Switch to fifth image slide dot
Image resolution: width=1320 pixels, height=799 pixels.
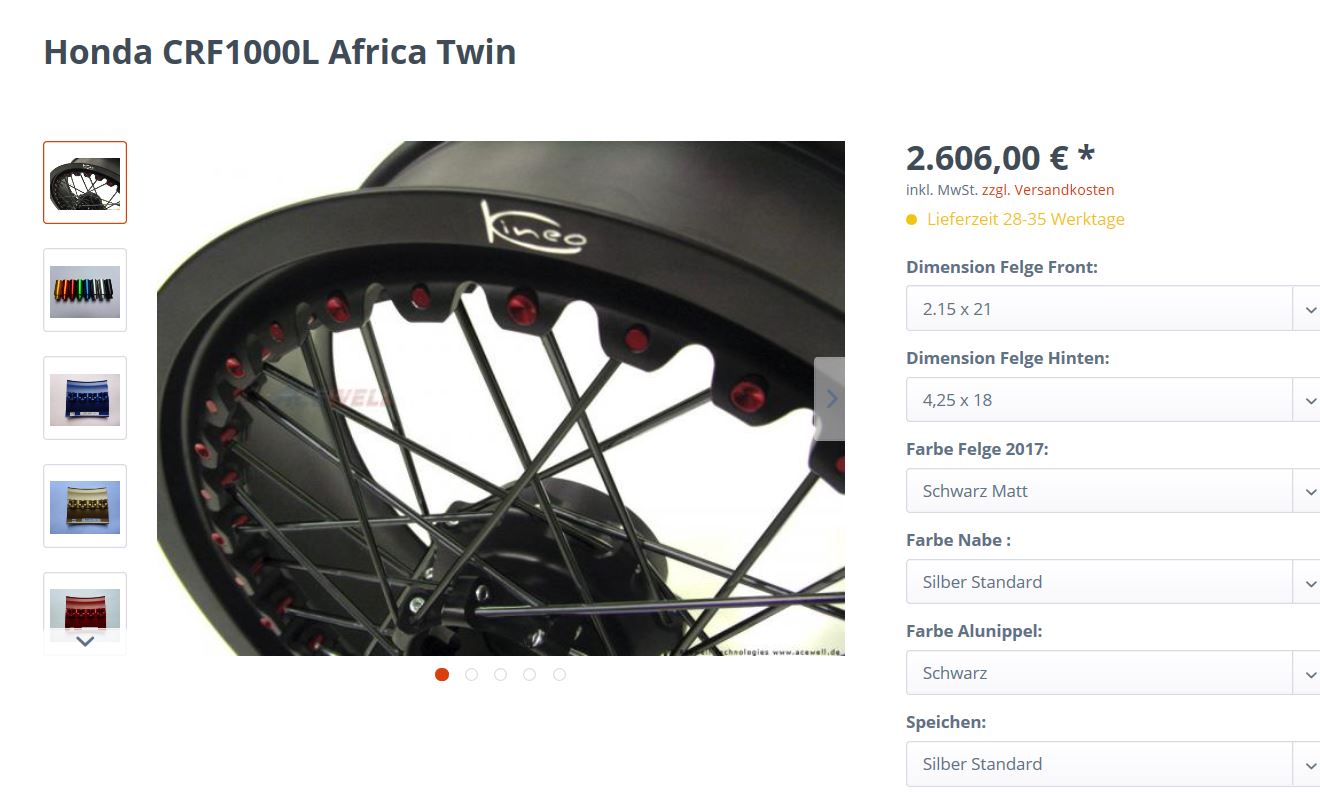click(559, 675)
